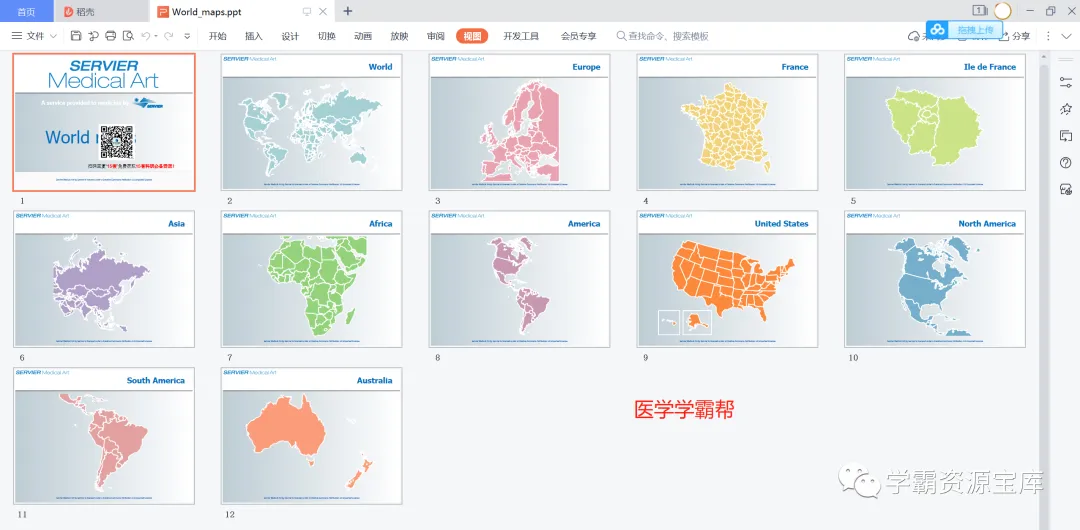Select the Europe slide thumbnail
Screen dimensions: 1080x530
point(519,122)
